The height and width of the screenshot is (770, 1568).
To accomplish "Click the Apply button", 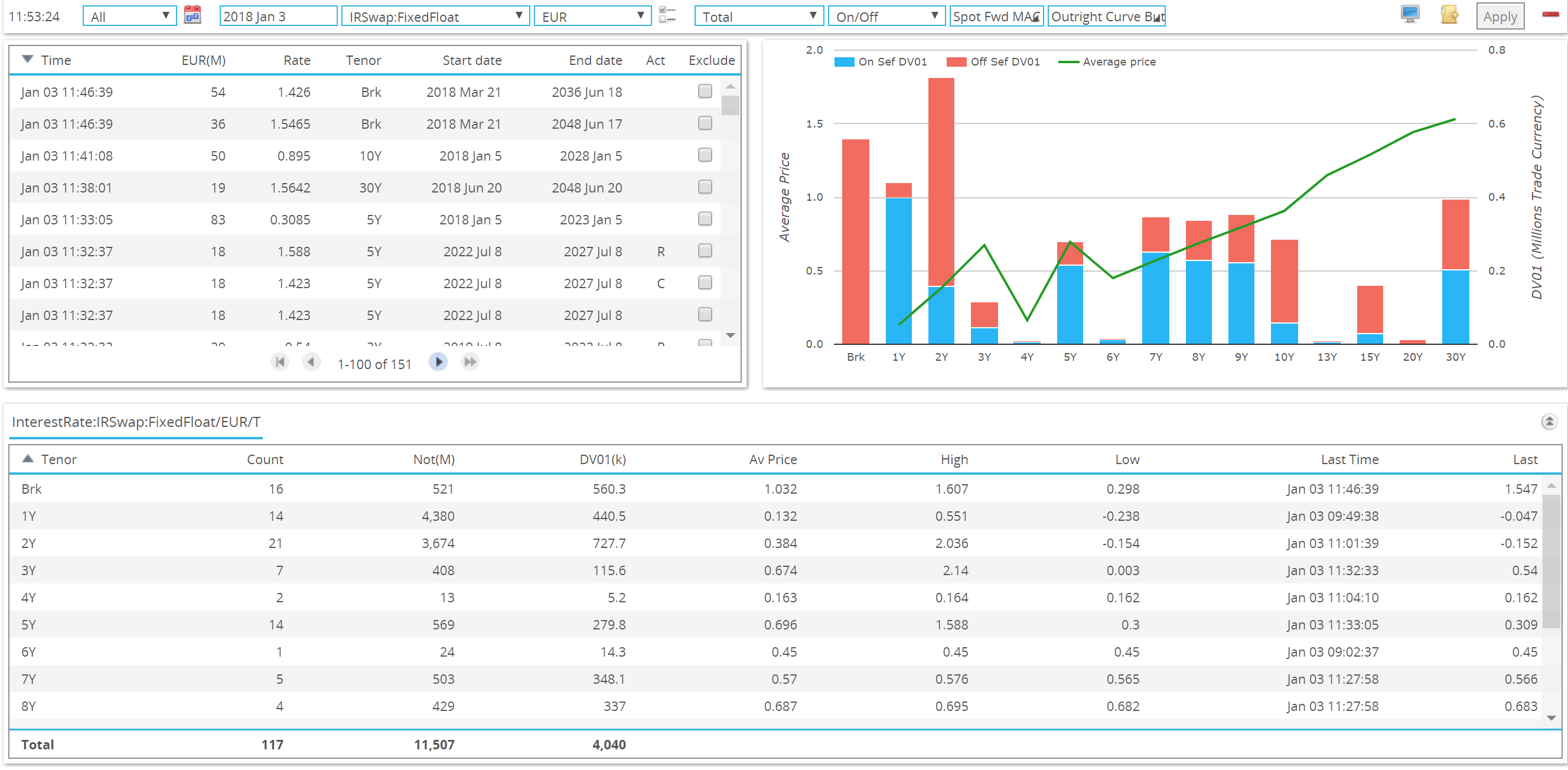I will 1500,17.
